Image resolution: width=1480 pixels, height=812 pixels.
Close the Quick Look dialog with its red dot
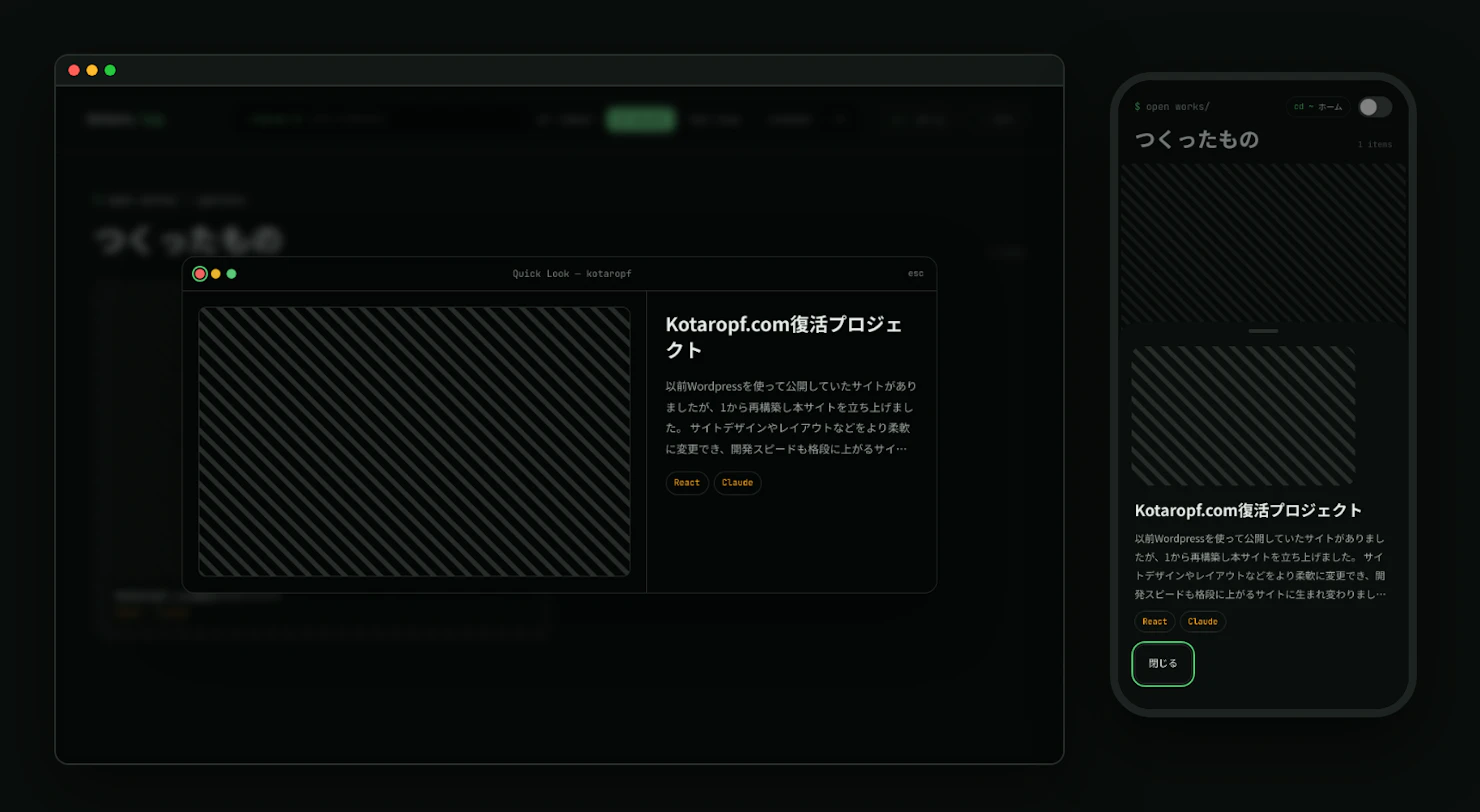200,274
